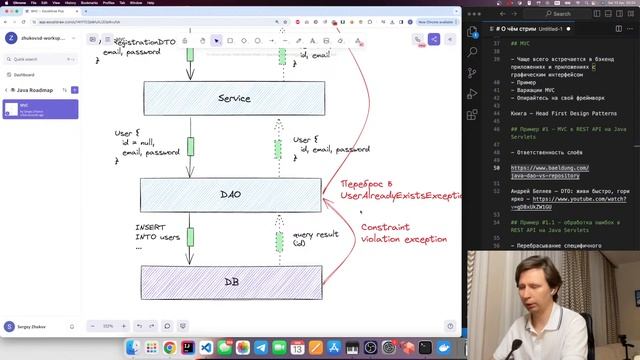Open the MVC scene thumbnail

click(x=11, y=109)
